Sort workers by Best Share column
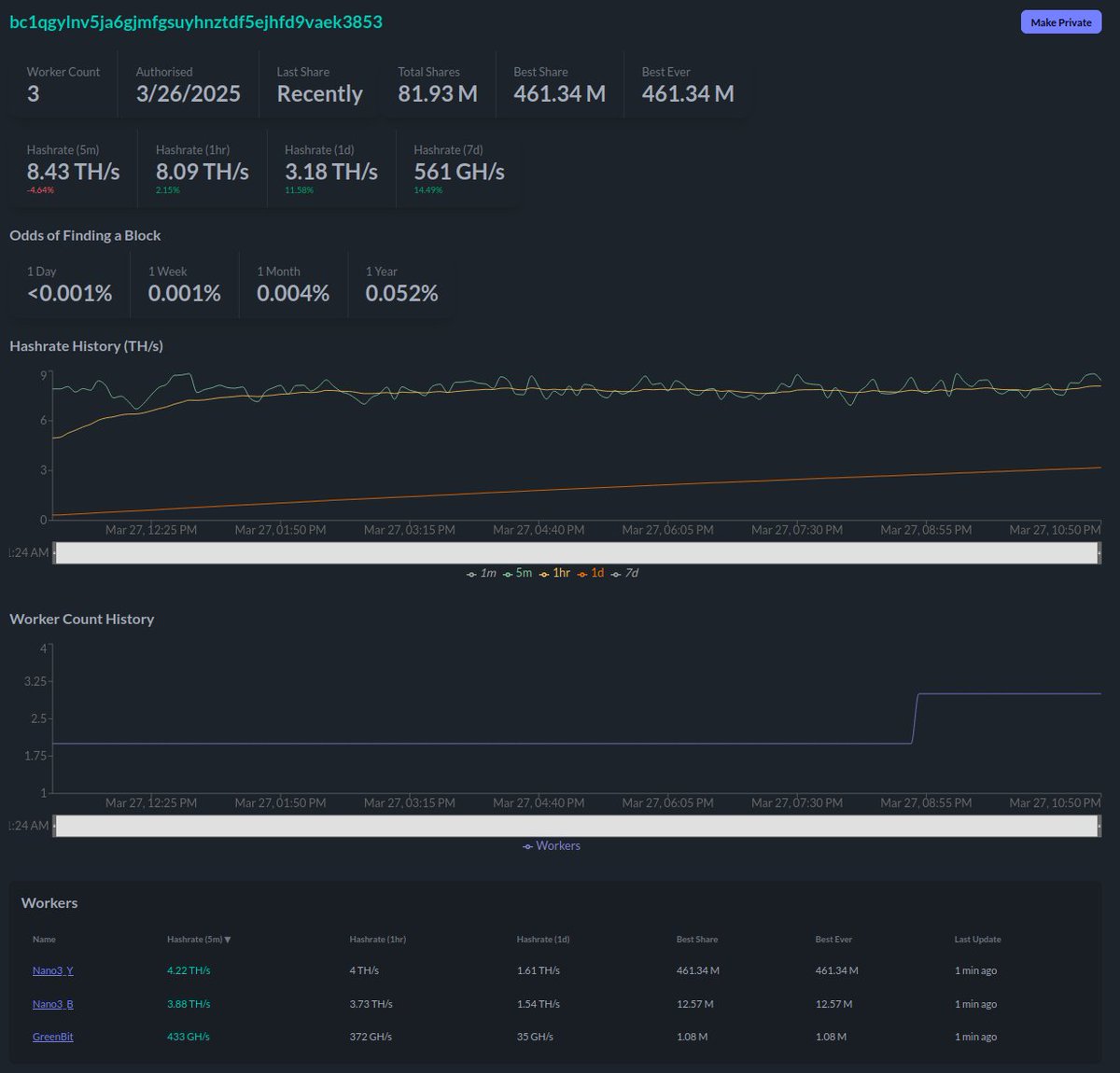Image resolution: width=1120 pixels, height=1073 pixels. (x=696, y=940)
